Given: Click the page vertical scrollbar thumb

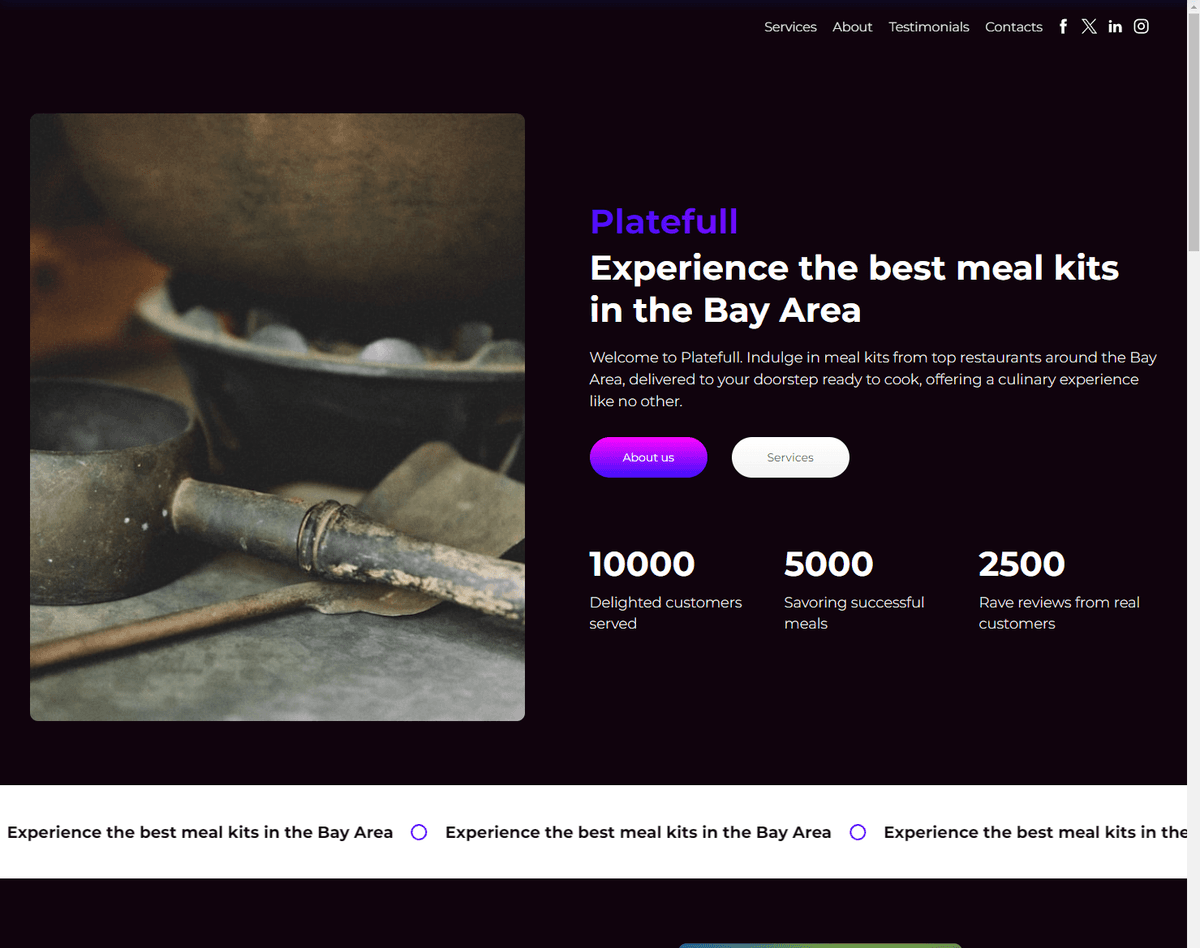Looking at the screenshot, I should click(x=1193, y=130).
